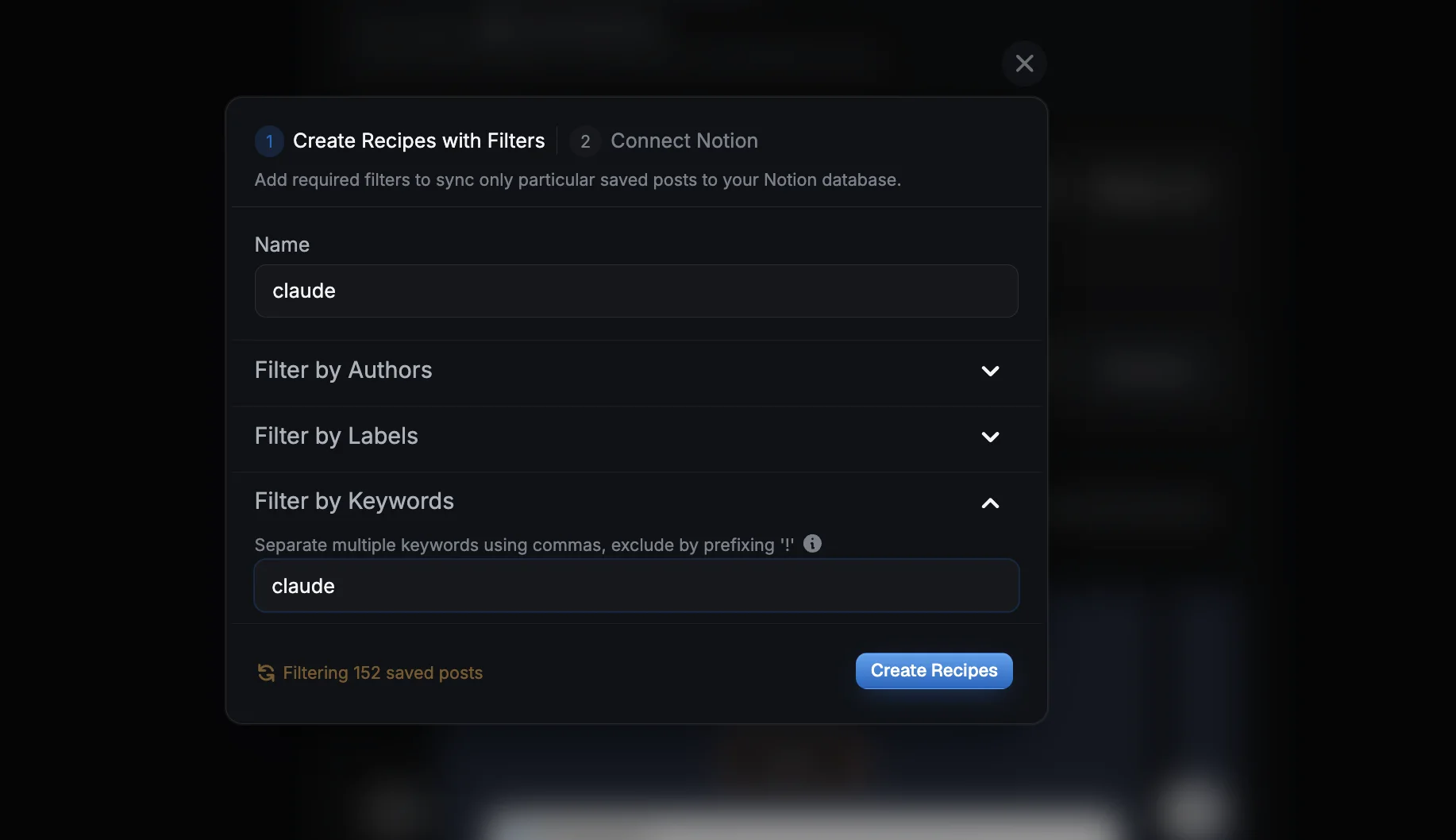Click the step number 1 badge
The height and width of the screenshot is (840, 1456).
click(269, 141)
